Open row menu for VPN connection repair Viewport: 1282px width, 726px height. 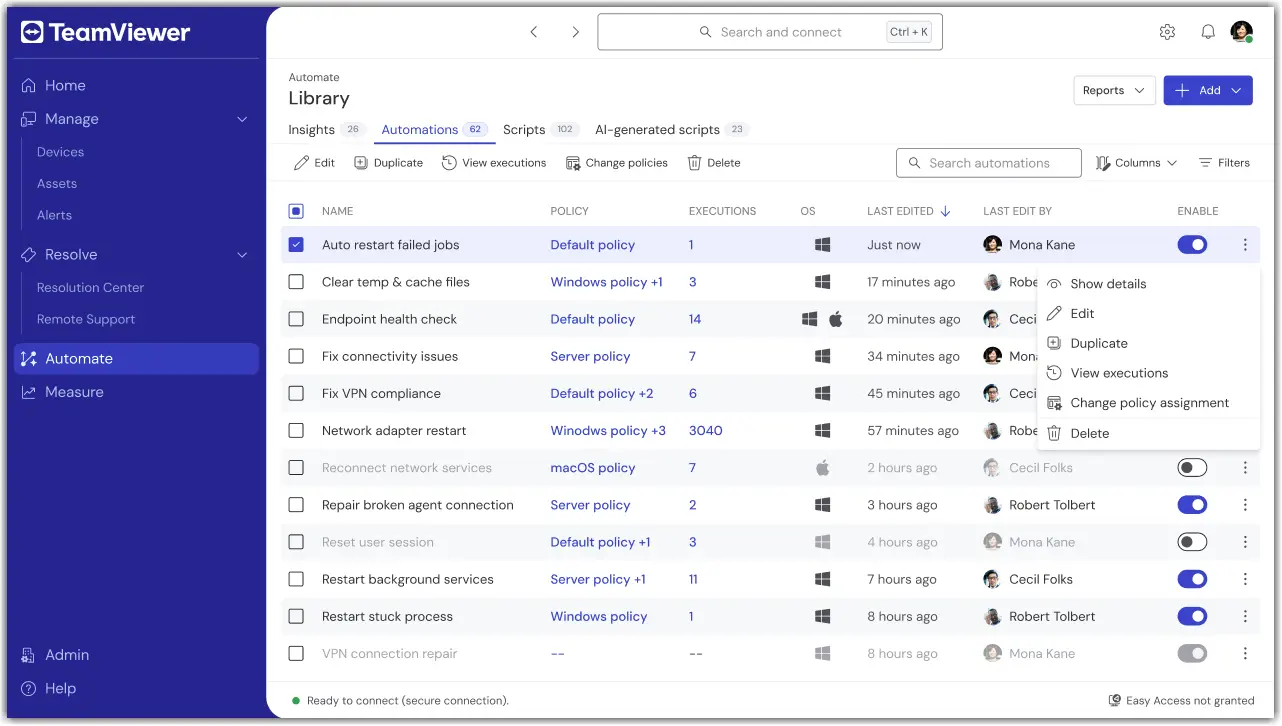pyautogui.click(x=1245, y=654)
